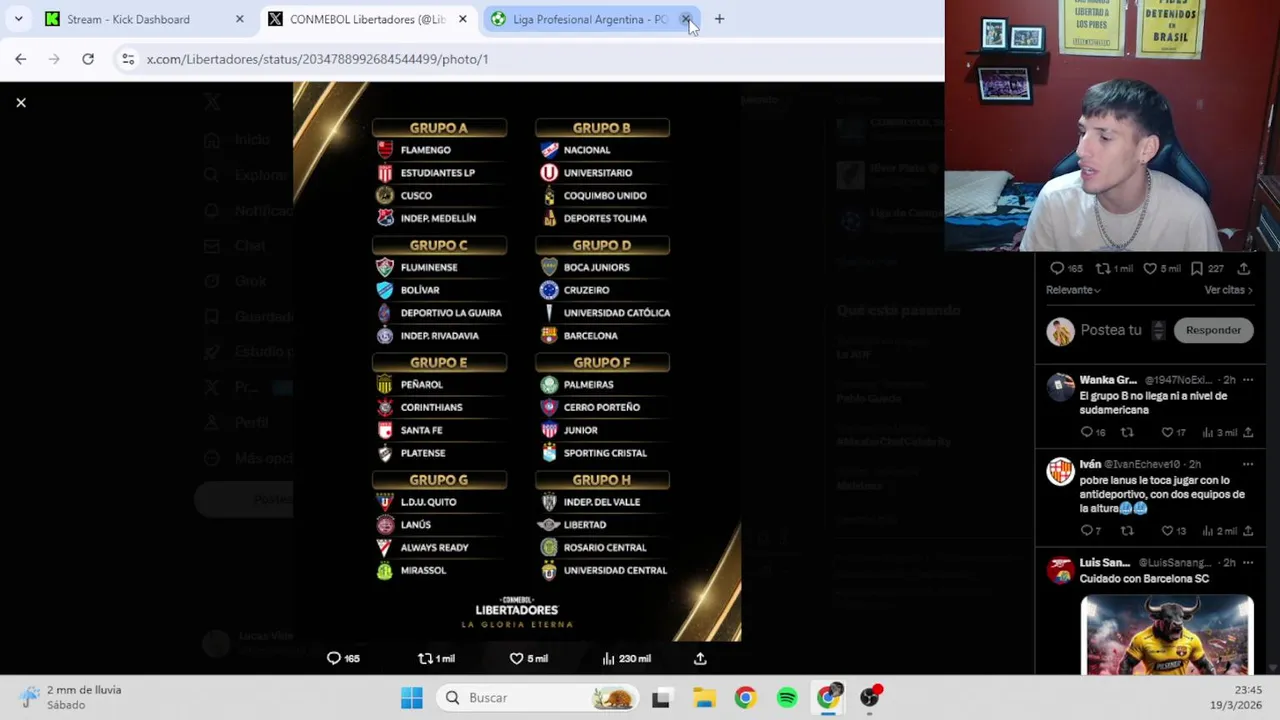The height and width of the screenshot is (720, 1280).
Task: Open Chrome from taskbar
Action: pyautogui.click(x=745, y=698)
